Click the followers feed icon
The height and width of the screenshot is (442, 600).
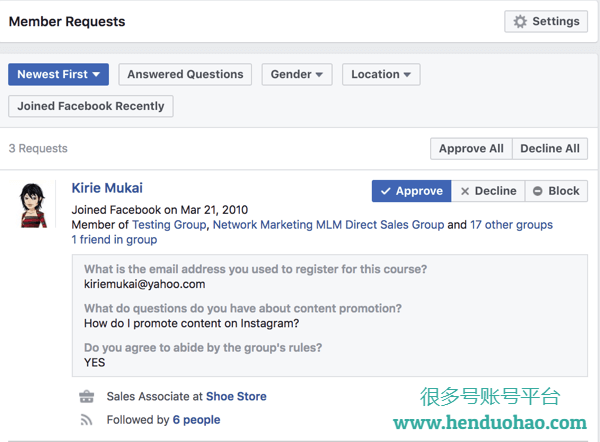pos(86,421)
